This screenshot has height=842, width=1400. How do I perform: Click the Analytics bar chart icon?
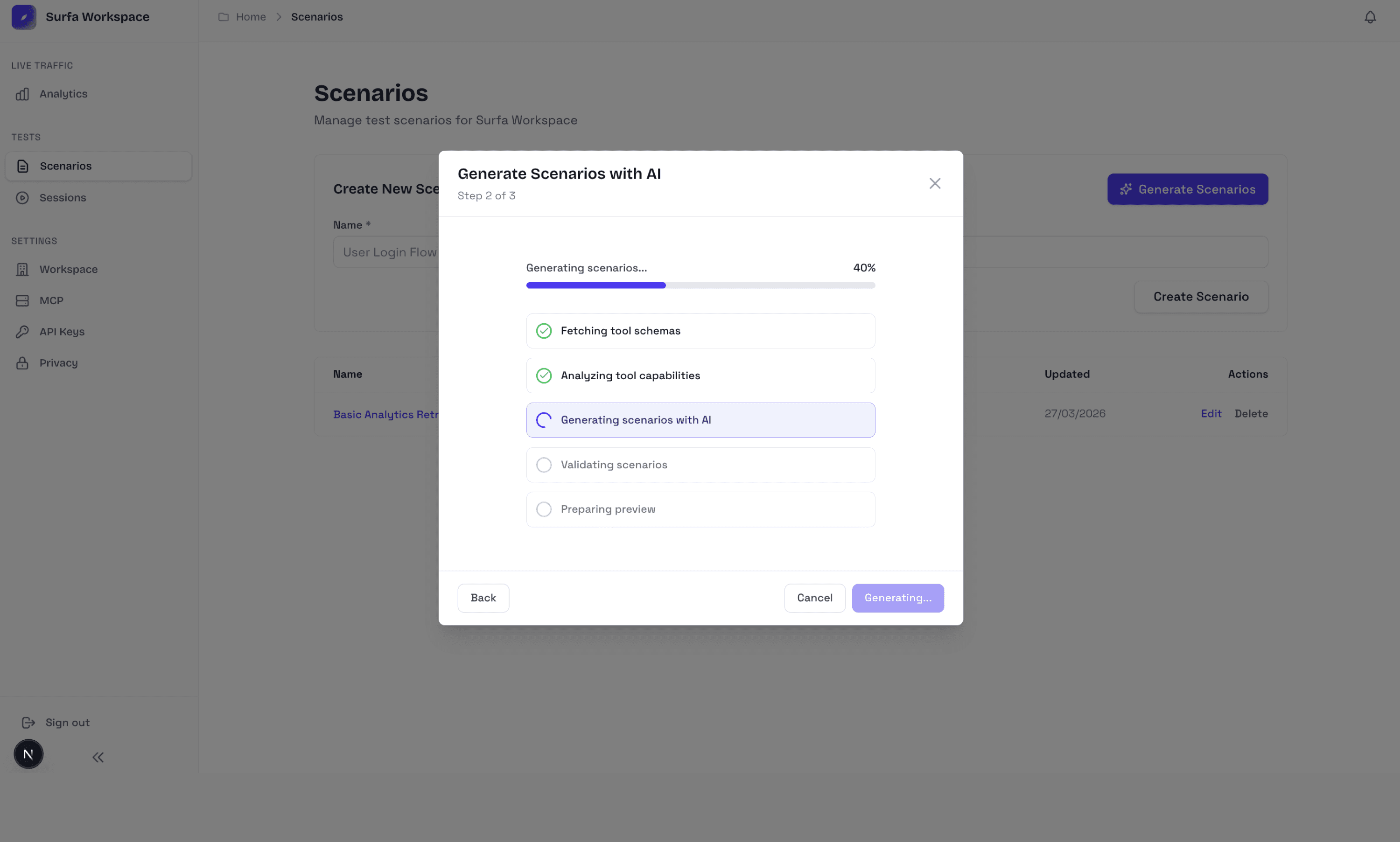tap(22, 94)
